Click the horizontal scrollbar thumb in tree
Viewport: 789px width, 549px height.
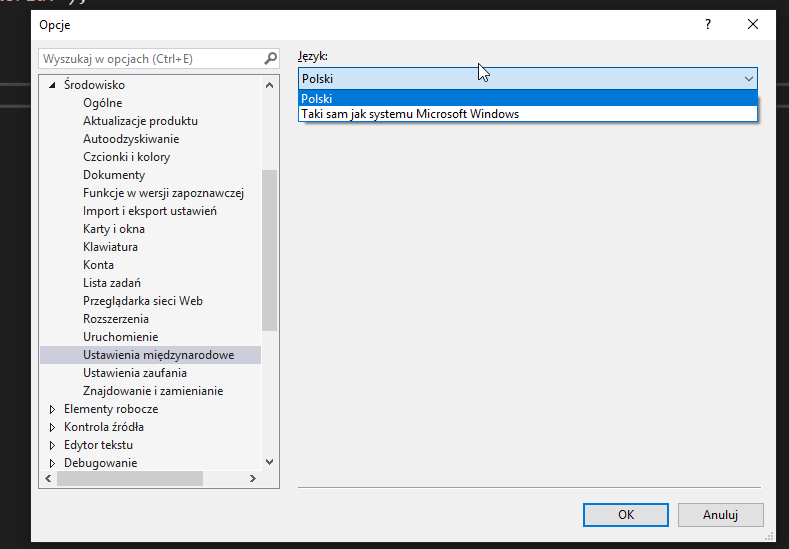point(130,479)
